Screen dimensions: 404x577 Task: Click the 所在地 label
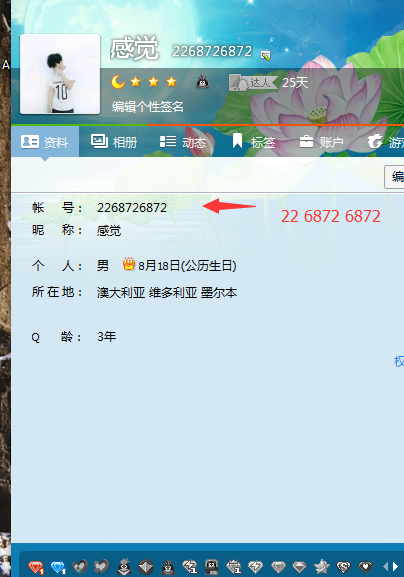tap(57, 292)
